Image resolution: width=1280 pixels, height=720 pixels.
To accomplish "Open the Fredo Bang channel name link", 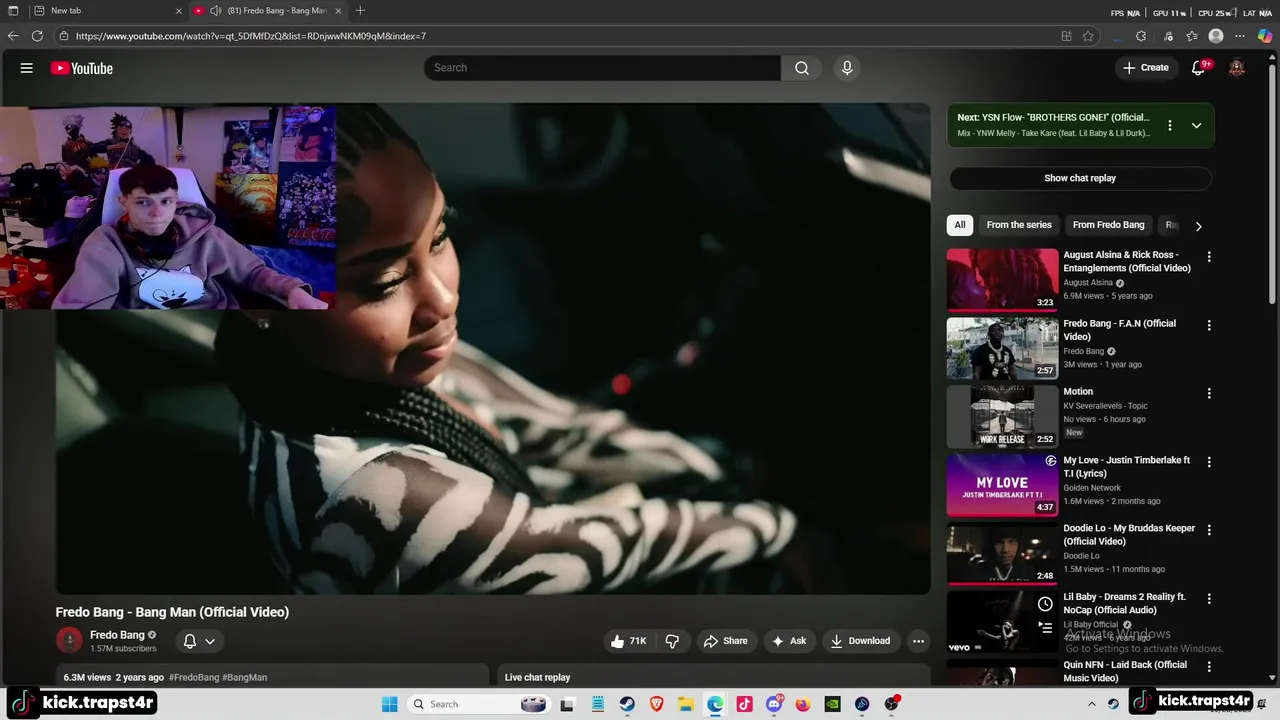I will pyautogui.click(x=117, y=635).
